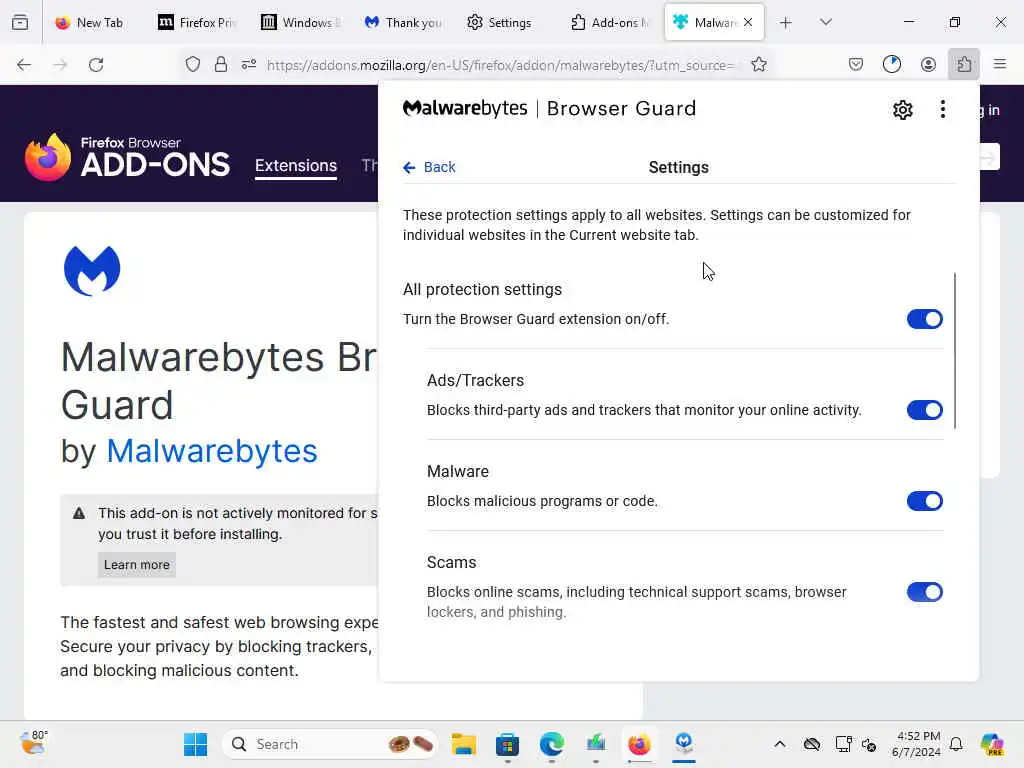This screenshot has width=1024, height=768.
Task: Click the tracking protection shield icon
Action: [193, 64]
